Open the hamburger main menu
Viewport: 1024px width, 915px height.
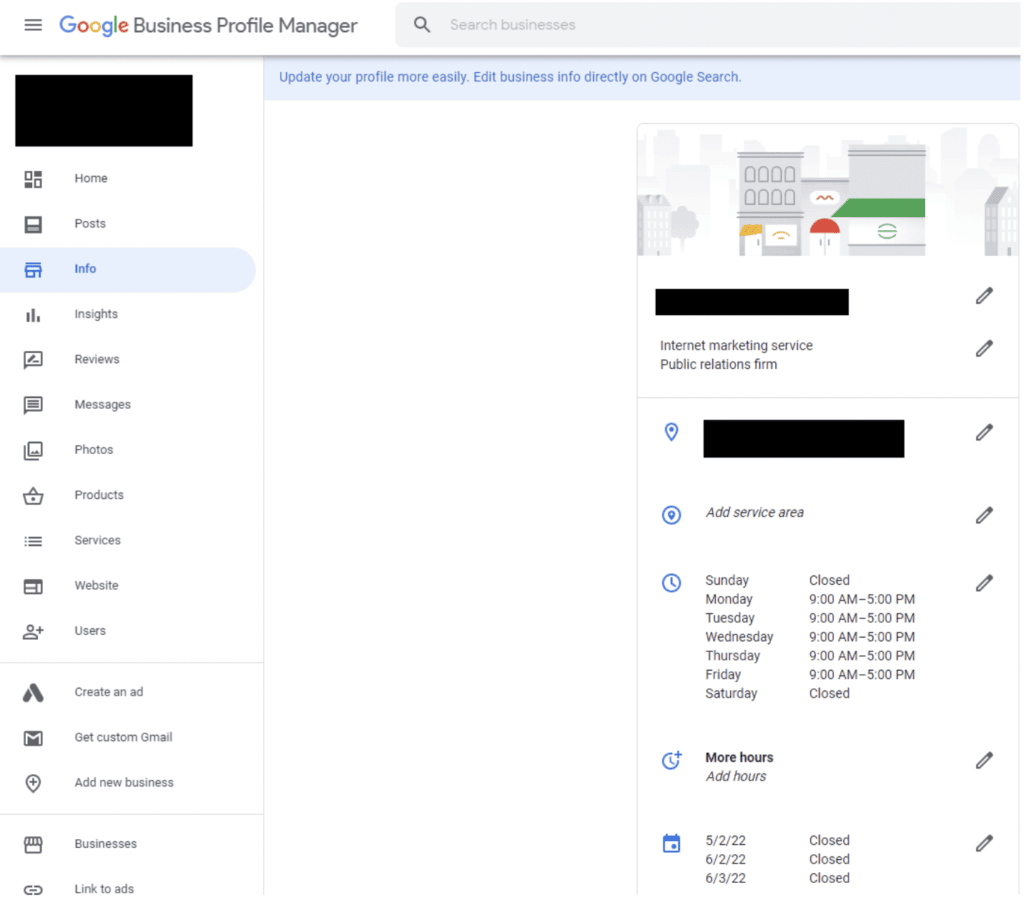(x=33, y=25)
